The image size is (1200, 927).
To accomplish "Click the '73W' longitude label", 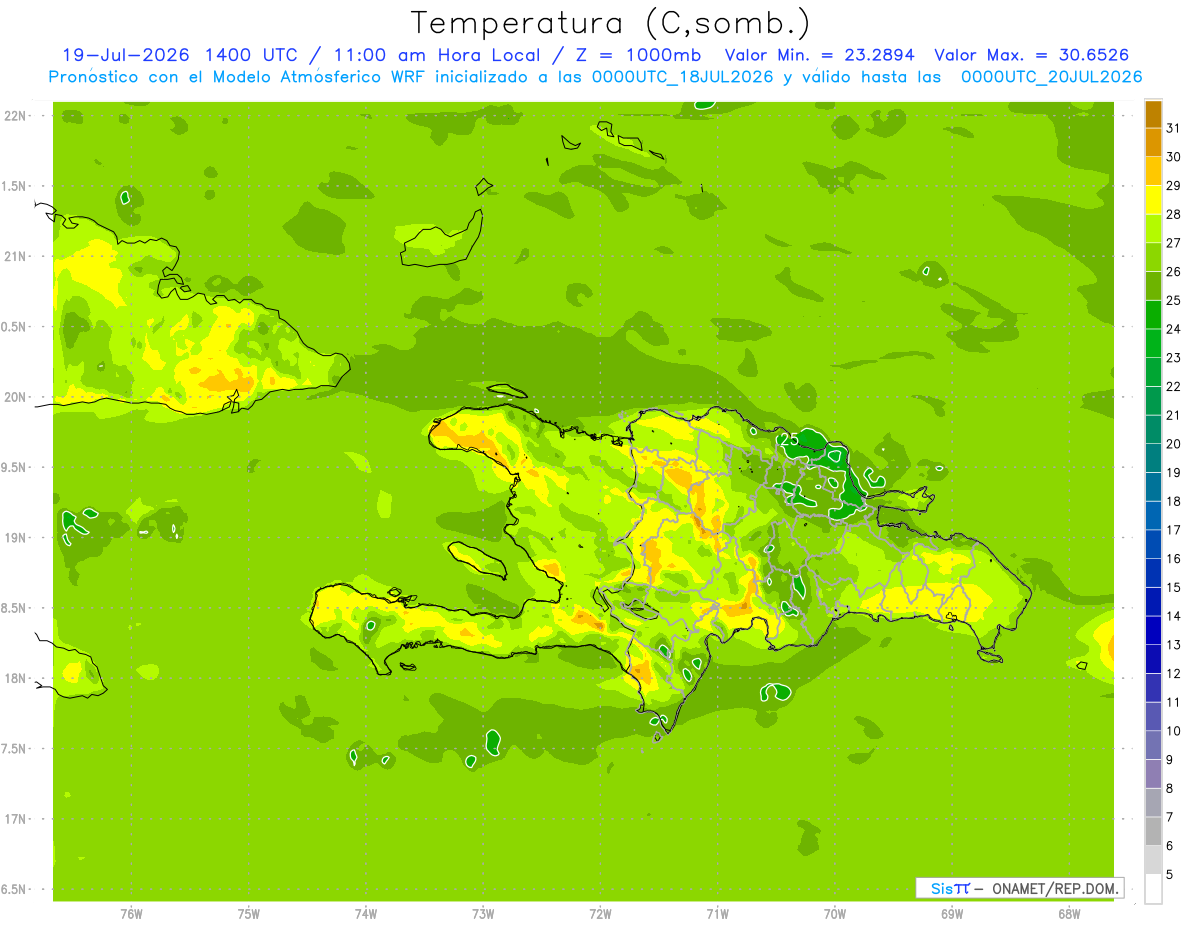I will (483, 914).
